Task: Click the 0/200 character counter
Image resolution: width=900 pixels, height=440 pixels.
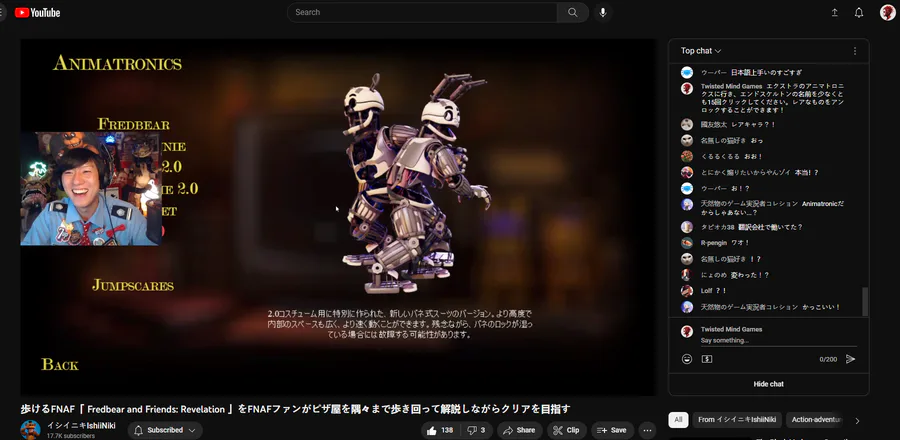Action: 828,359
